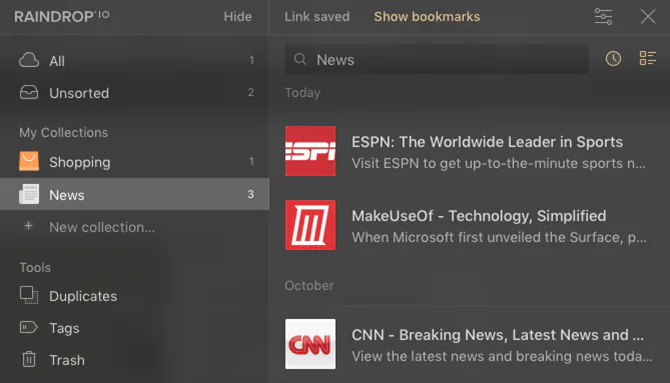This screenshot has height=383, width=670.
Task: Click the Unsorted count of 2
Action: click(x=251, y=92)
